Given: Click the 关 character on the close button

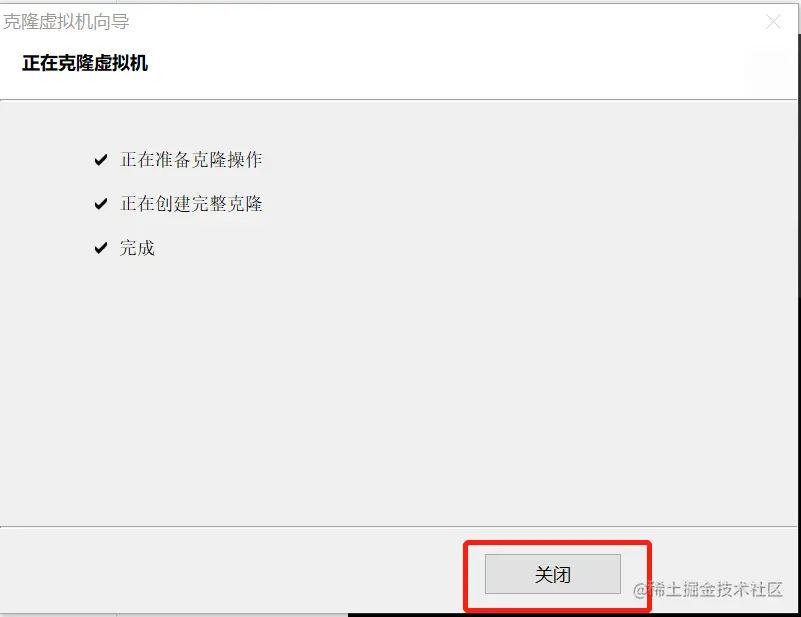Looking at the screenshot, I should point(544,575).
